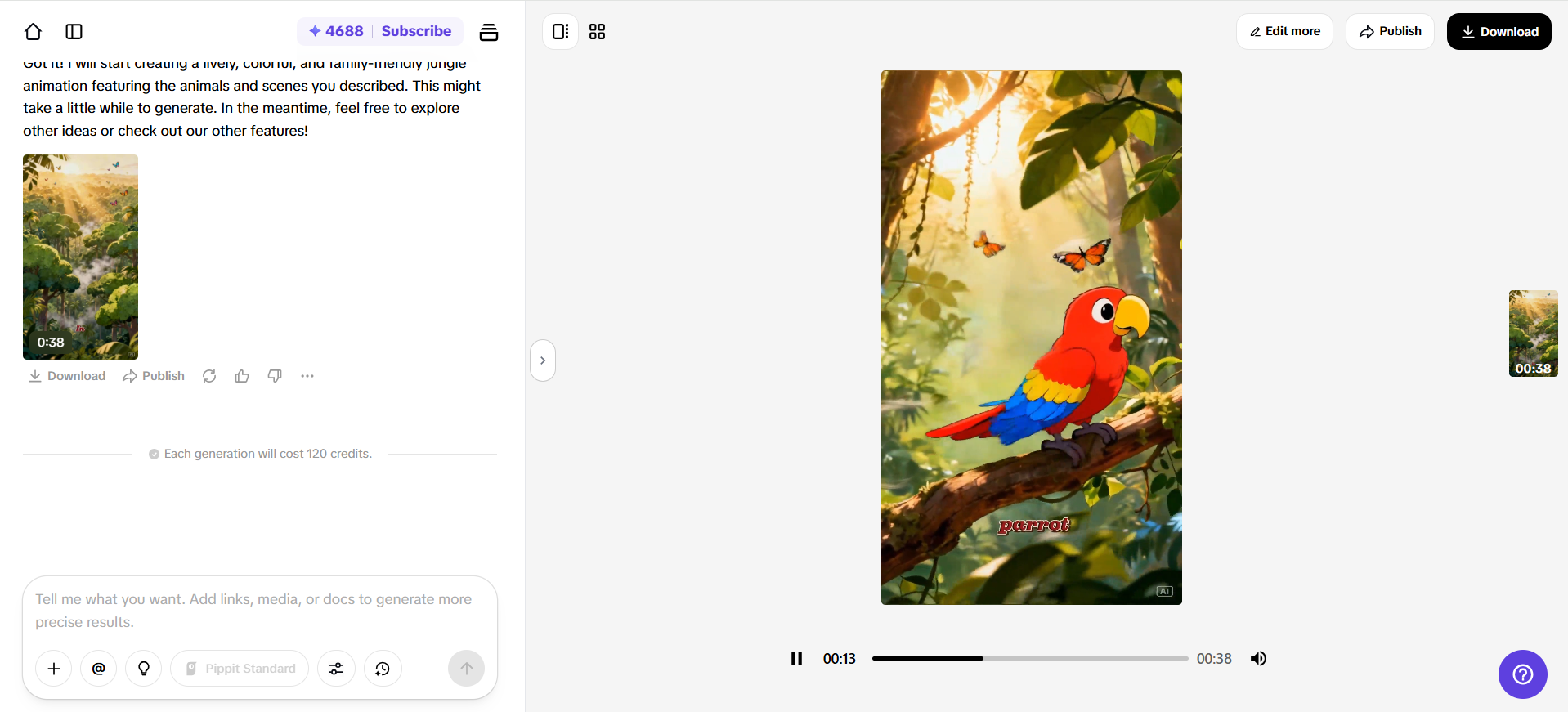Click the 'Each generation will cost 120 credits.' notice
Image resolution: width=1568 pixels, height=712 pixels.
[x=261, y=454]
